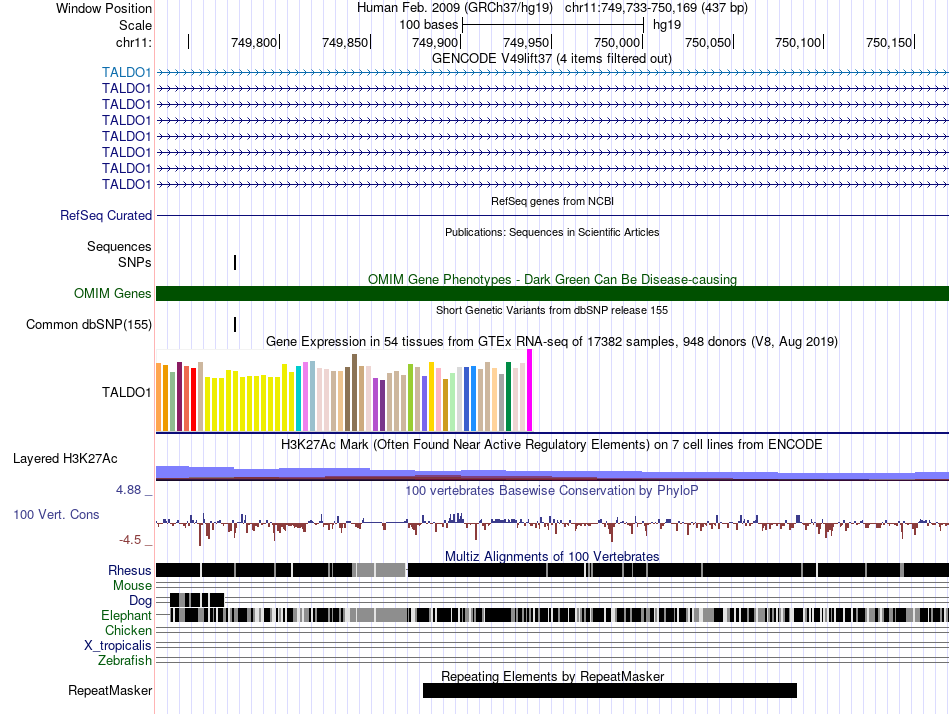Click the 100 Vert. Cons track label
950x714 pixels.
click(x=56, y=514)
